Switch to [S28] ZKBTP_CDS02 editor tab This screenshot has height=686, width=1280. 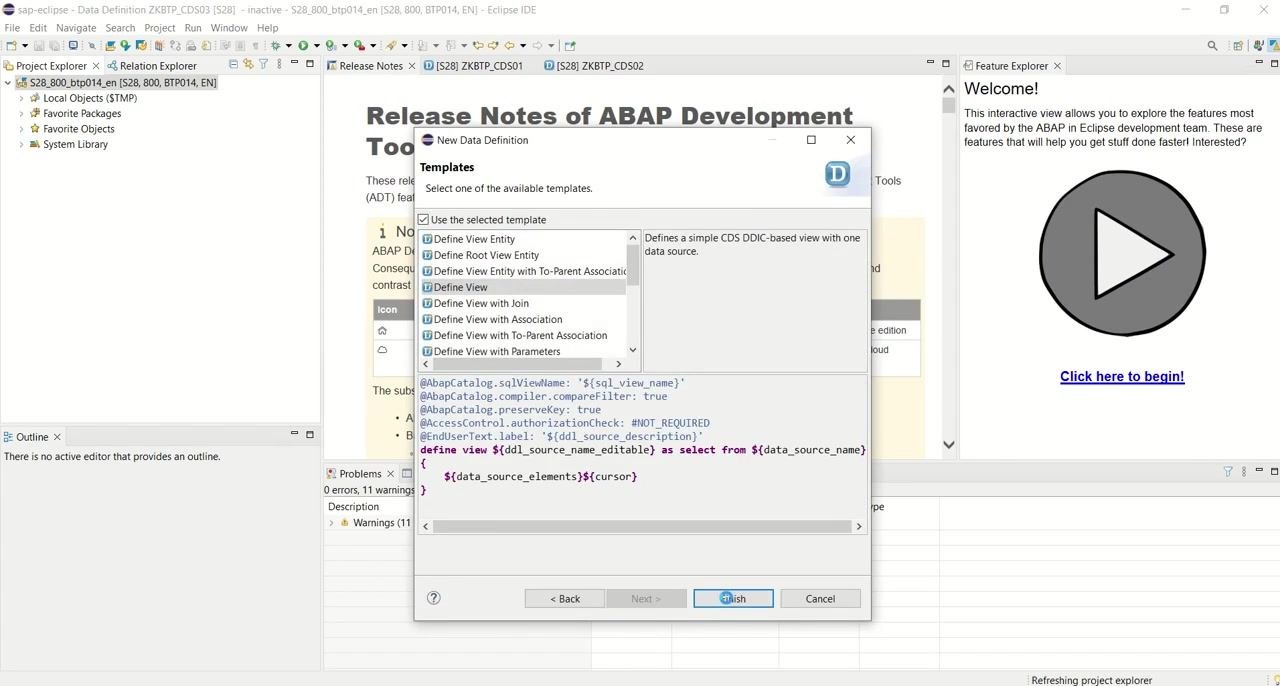pyautogui.click(x=594, y=66)
